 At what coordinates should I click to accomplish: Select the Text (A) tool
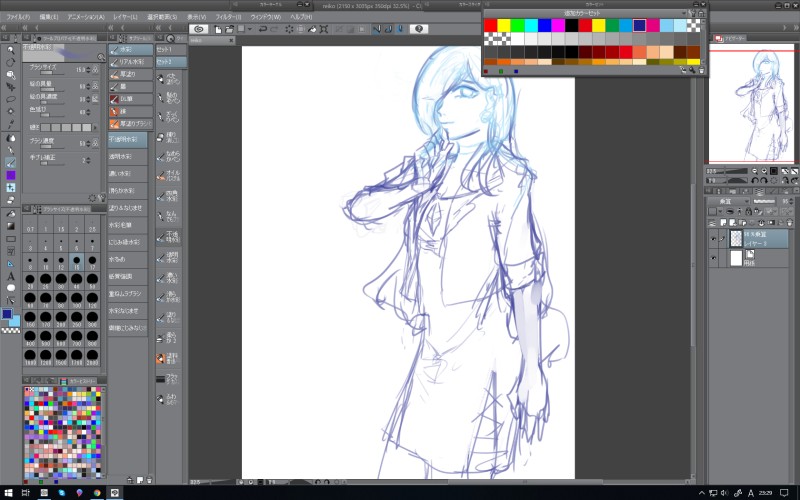[10, 276]
